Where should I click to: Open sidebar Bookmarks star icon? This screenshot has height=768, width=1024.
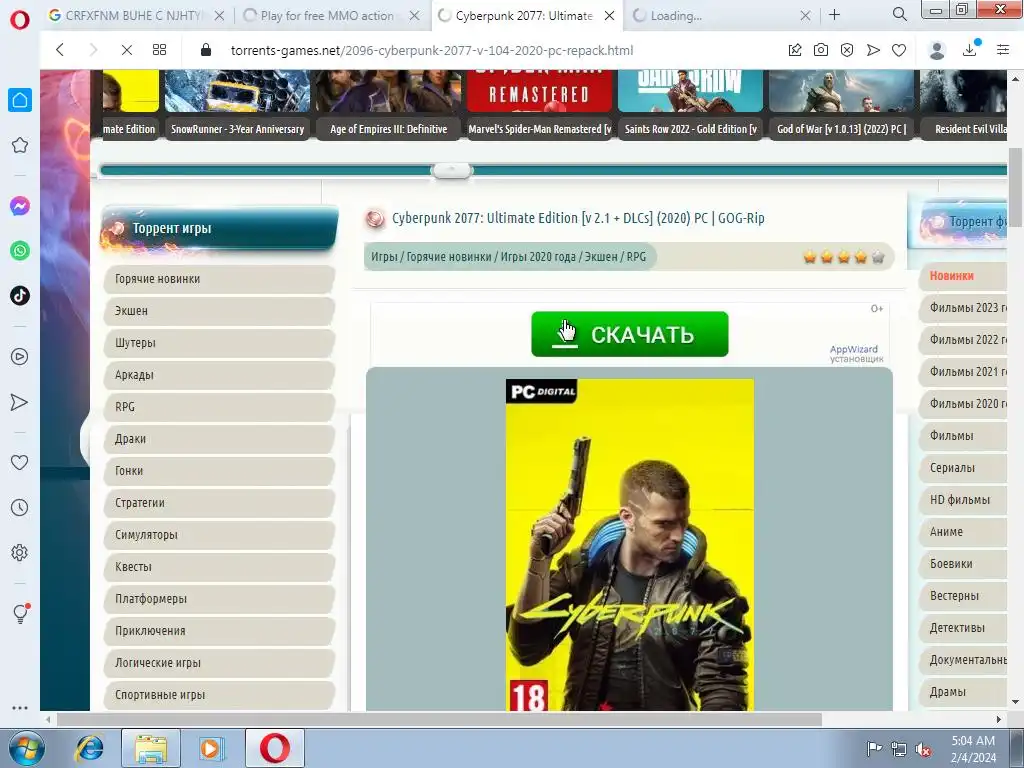coord(20,145)
